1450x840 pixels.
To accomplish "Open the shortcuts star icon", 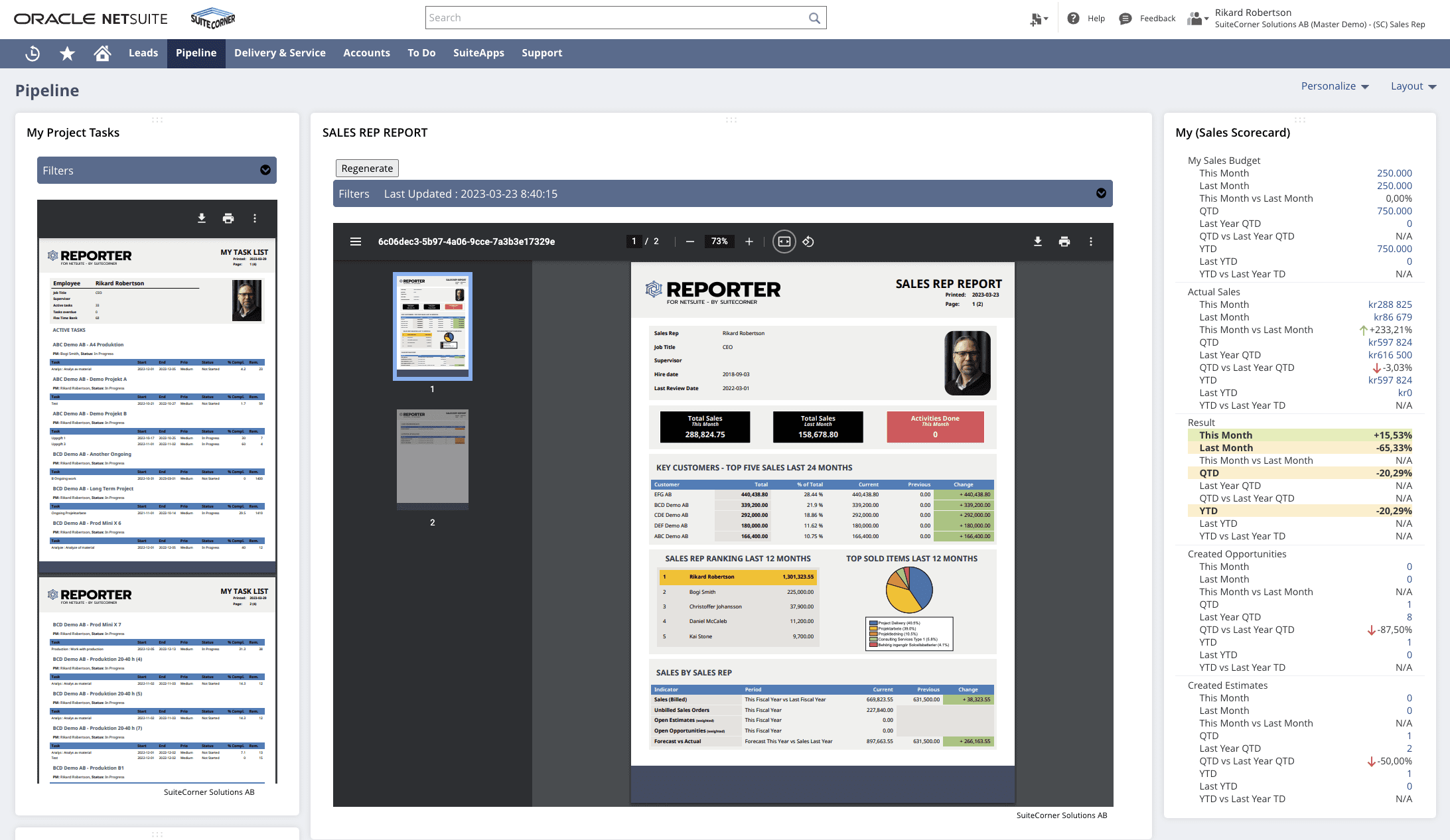I will click(x=67, y=53).
